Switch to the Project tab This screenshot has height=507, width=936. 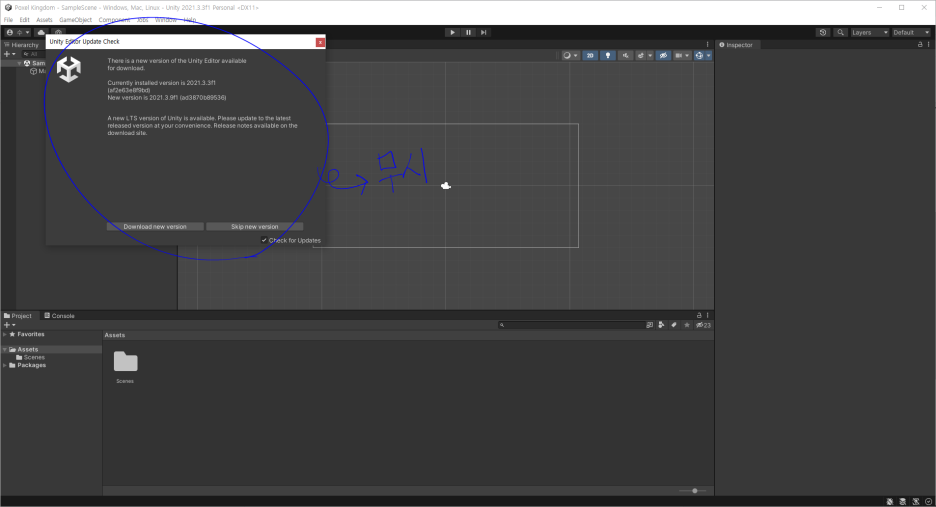pyautogui.click(x=18, y=316)
